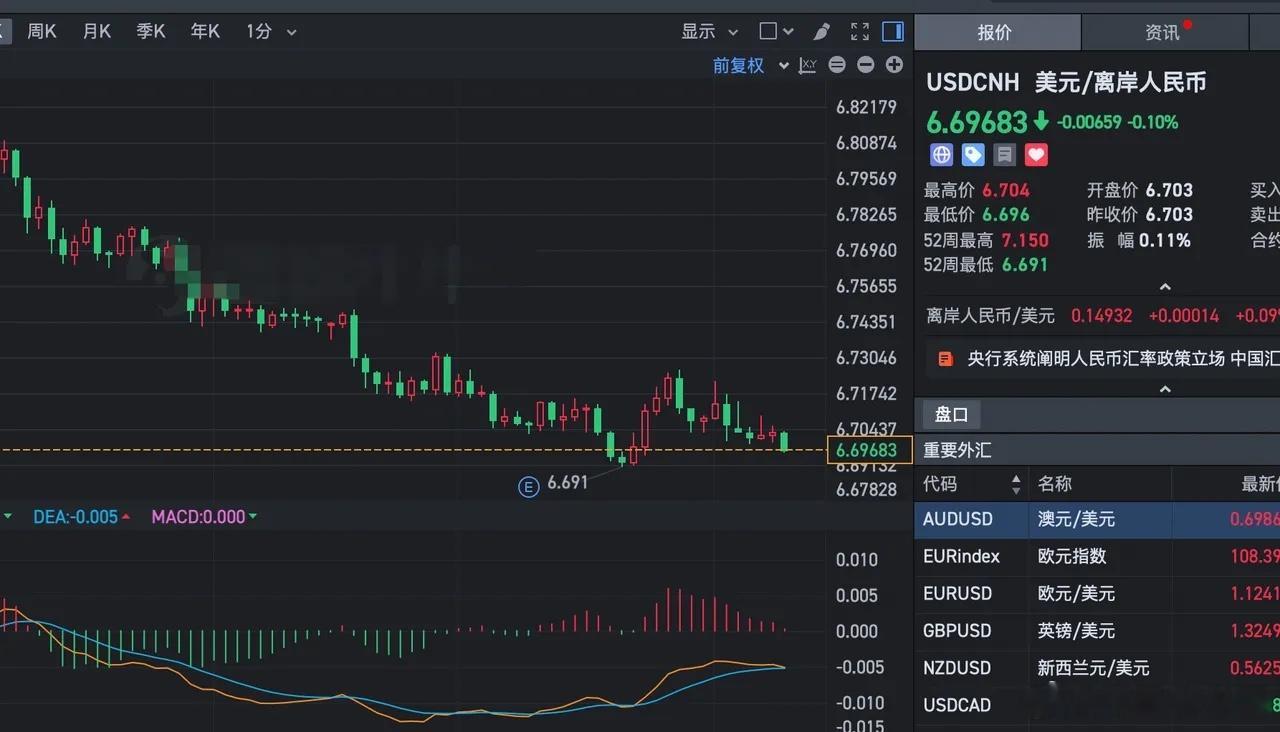The image size is (1280, 732).
Task: Open the DEA indicator dropdown arrow
Action: tap(126, 517)
